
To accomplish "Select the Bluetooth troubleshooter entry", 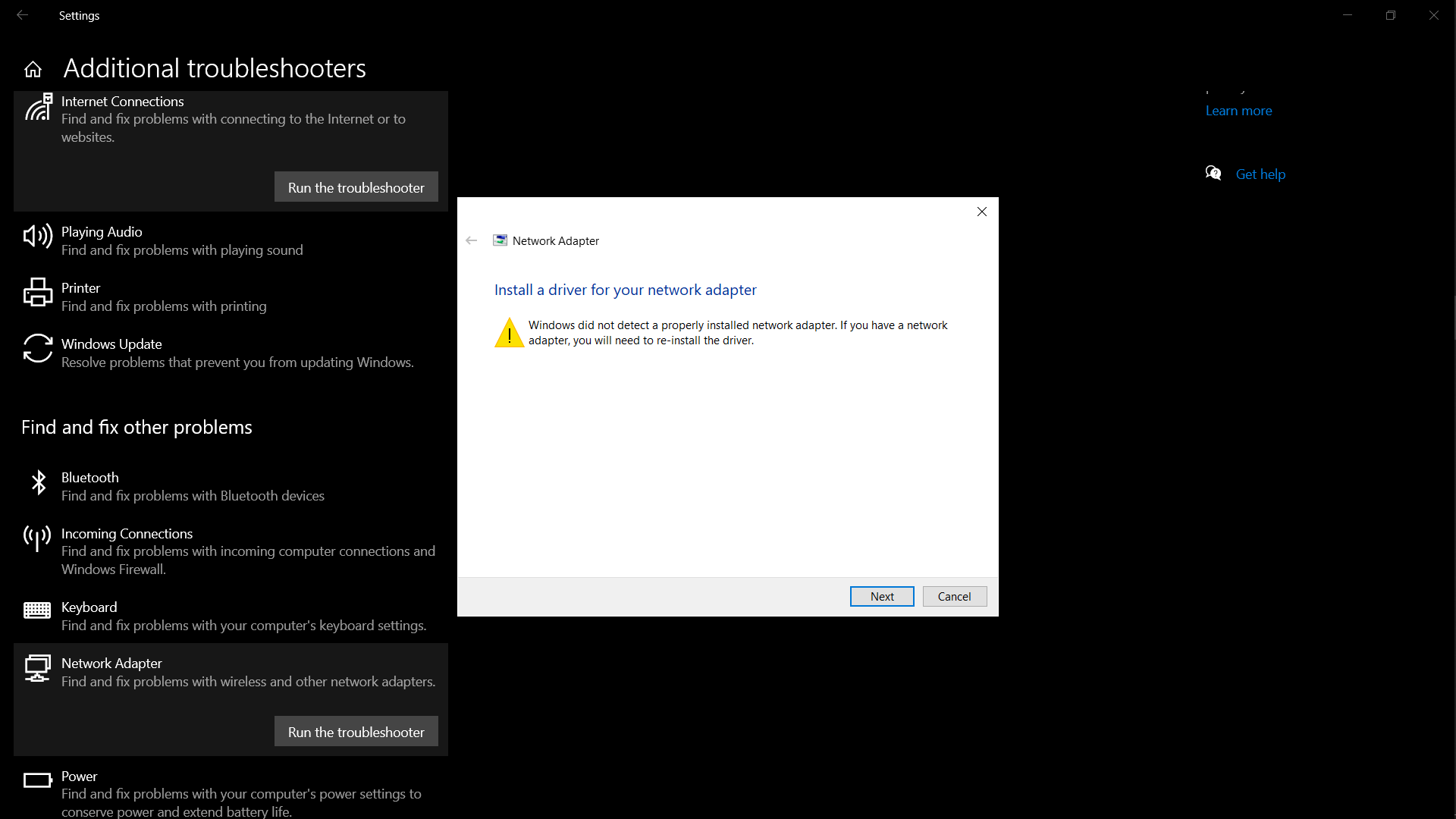I will coord(231,486).
